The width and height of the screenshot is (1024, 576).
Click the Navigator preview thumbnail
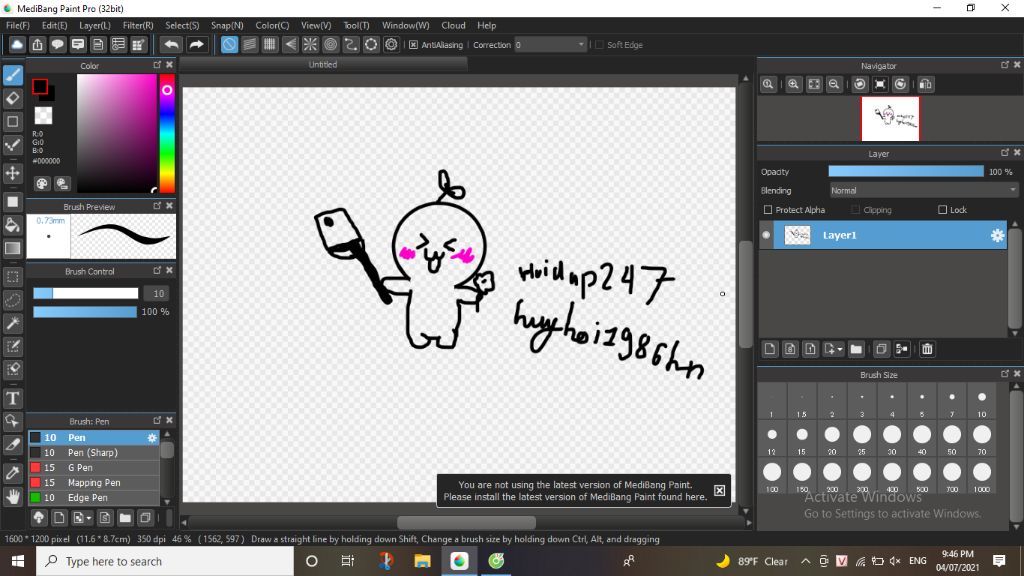coord(890,119)
